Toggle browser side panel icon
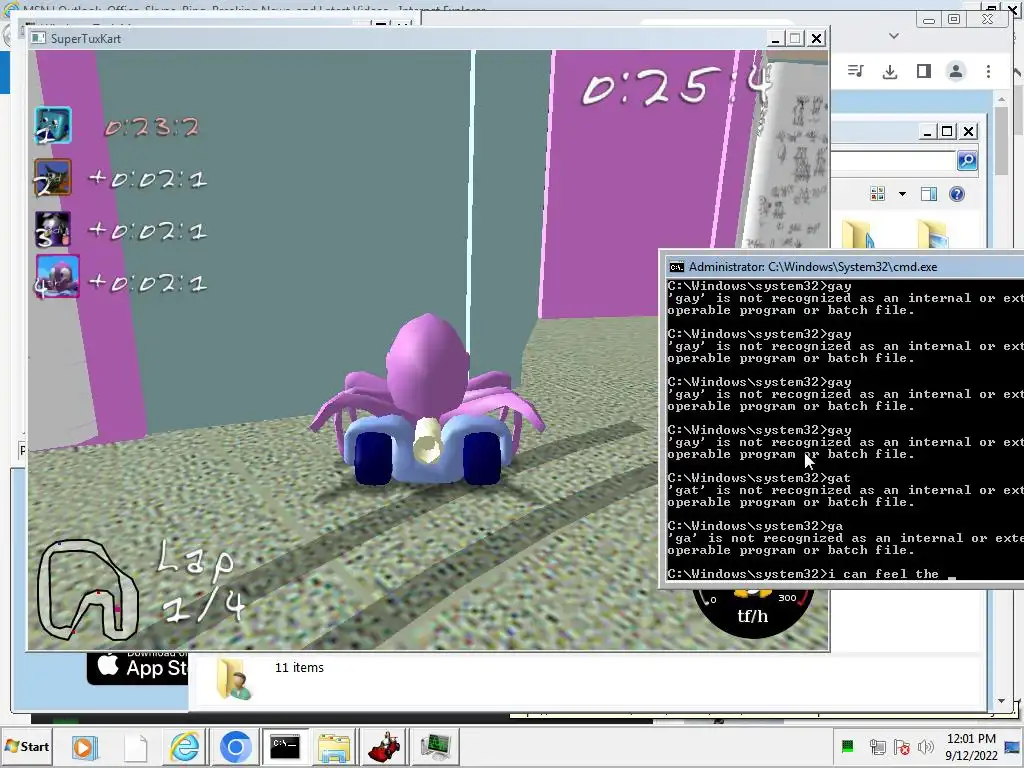This screenshot has height=768, width=1024. 923,71
